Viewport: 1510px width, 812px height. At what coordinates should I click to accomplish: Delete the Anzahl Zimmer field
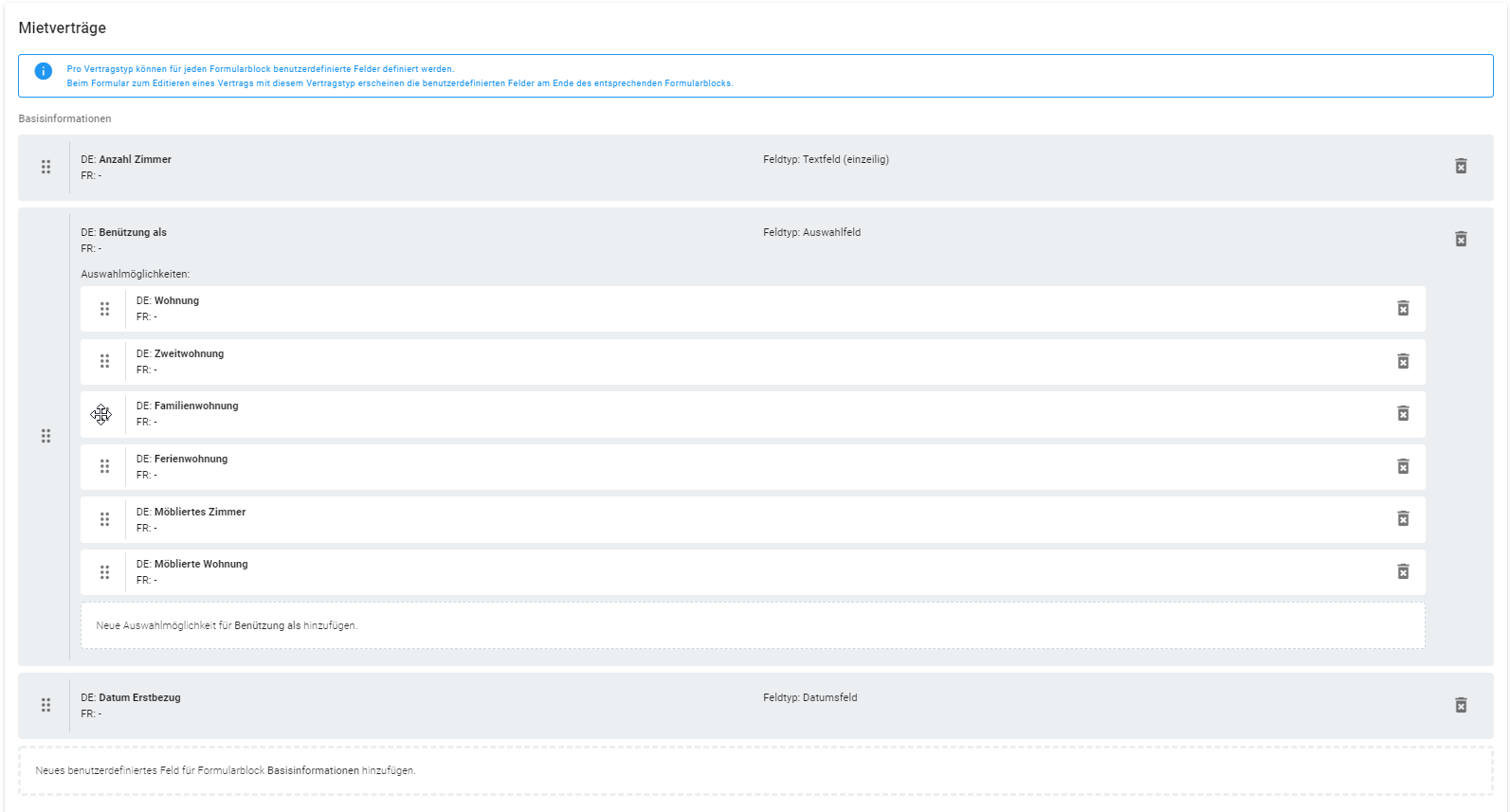pyautogui.click(x=1461, y=167)
